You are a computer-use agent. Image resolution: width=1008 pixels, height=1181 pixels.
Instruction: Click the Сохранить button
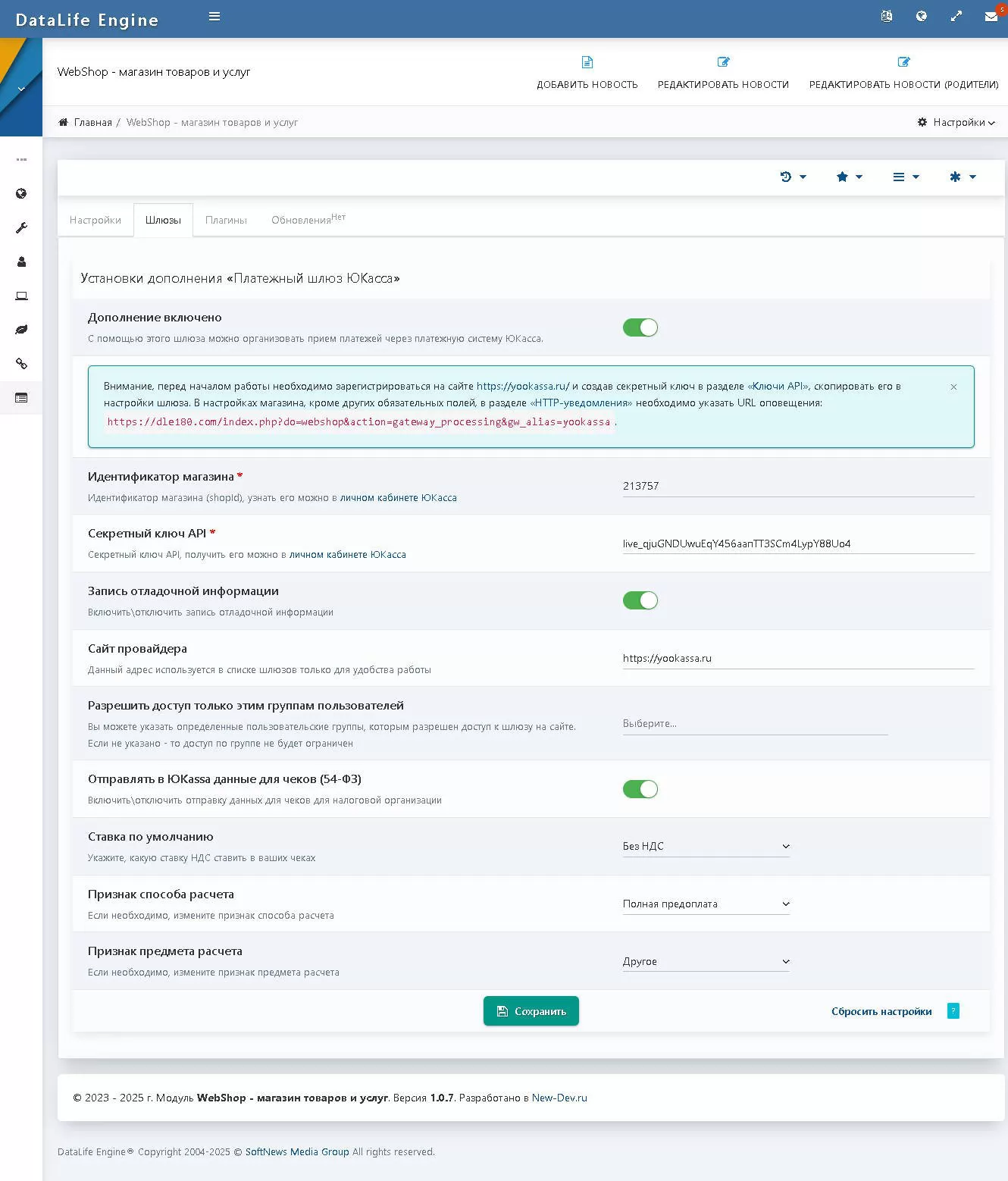531,1011
